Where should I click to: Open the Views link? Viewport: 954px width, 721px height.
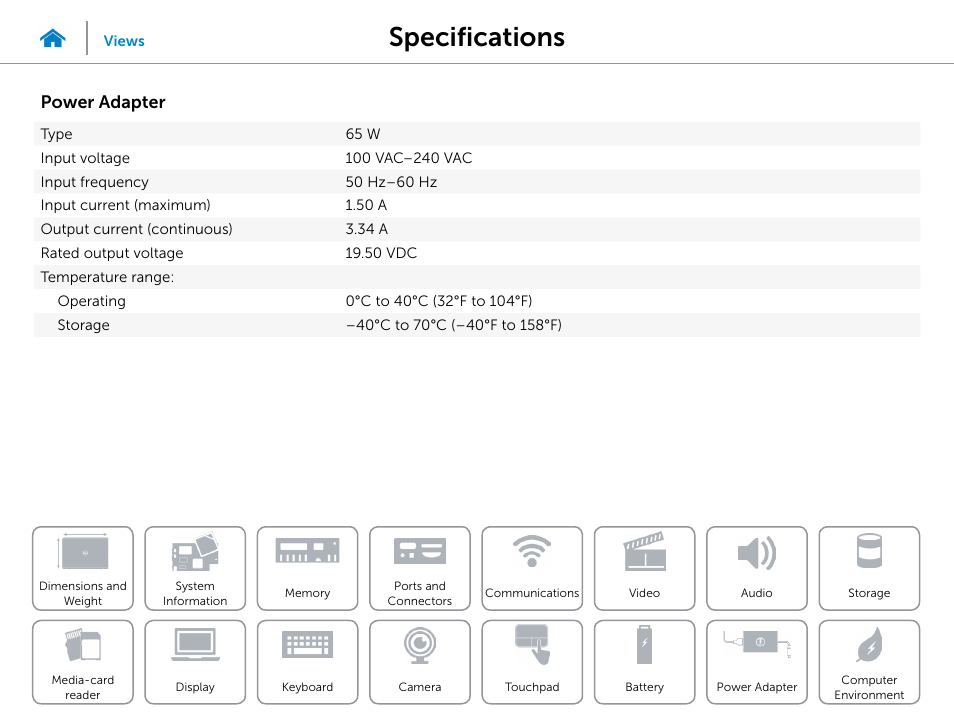(124, 41)
